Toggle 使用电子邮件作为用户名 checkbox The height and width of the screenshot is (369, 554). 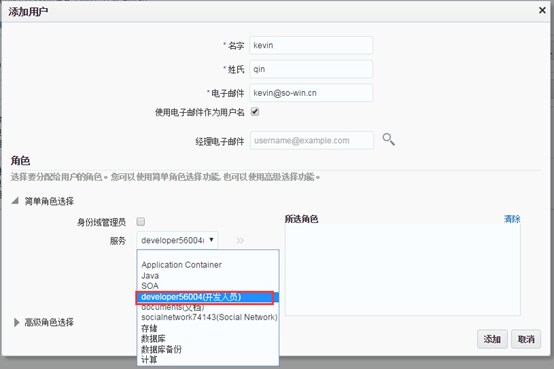(255, 112)
